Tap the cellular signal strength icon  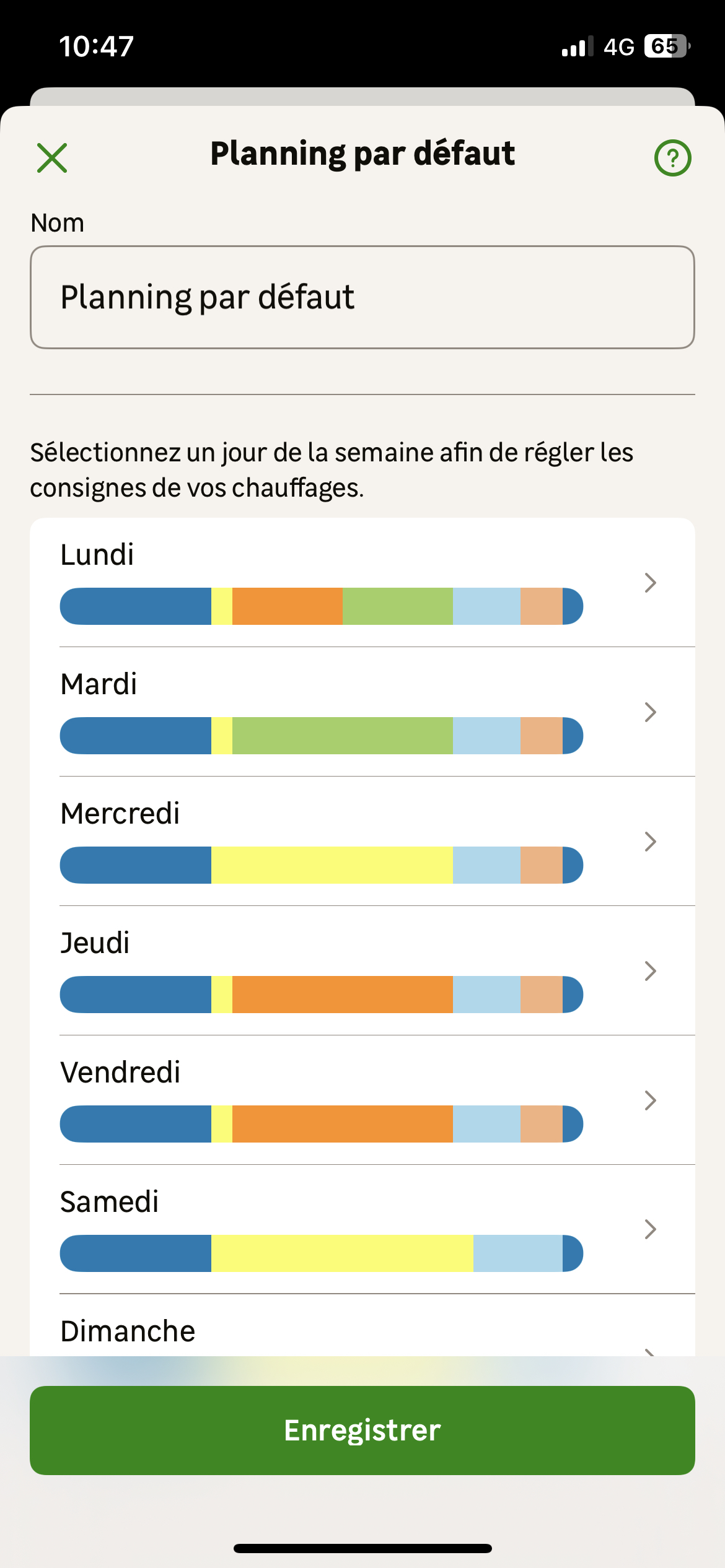point(577,47)
